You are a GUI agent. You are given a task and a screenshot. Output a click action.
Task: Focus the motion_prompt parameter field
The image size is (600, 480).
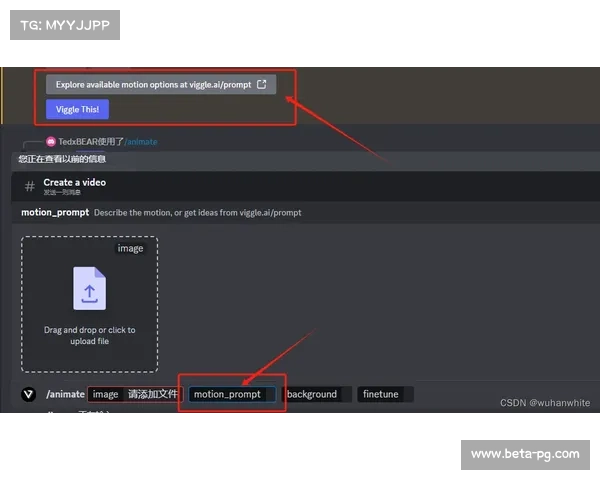click(x=232, y=394)
